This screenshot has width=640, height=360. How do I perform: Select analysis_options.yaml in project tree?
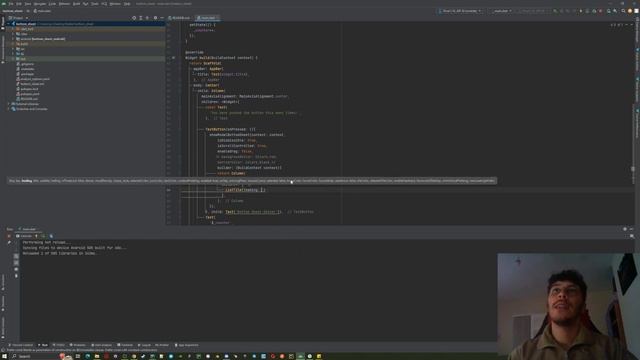click(34, 79)
